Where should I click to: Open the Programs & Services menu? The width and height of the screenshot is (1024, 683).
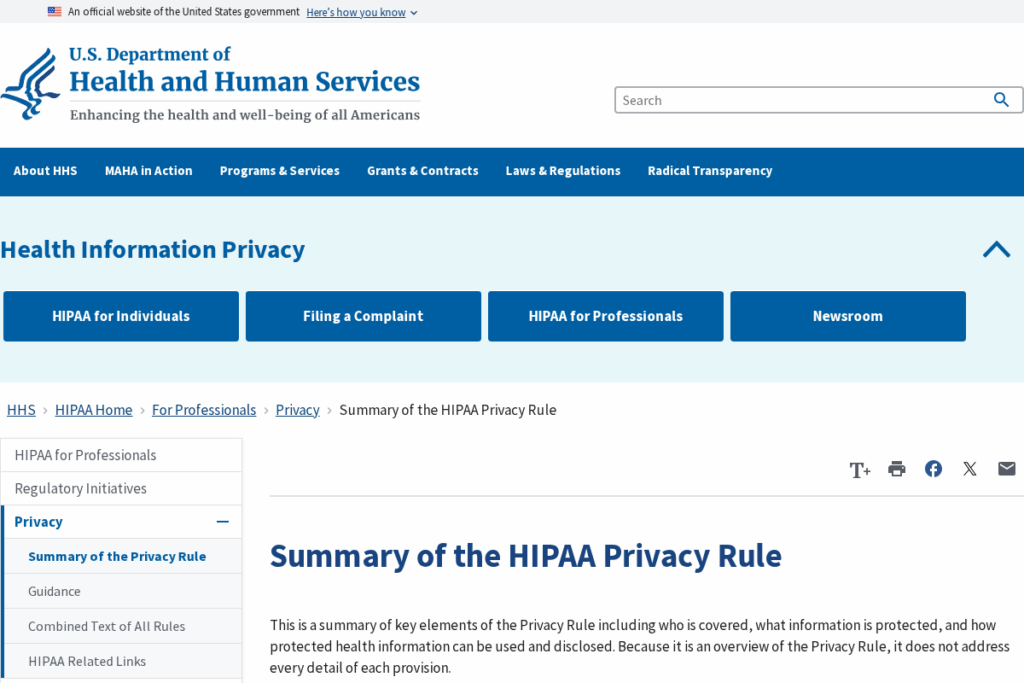tap(280, 171)
